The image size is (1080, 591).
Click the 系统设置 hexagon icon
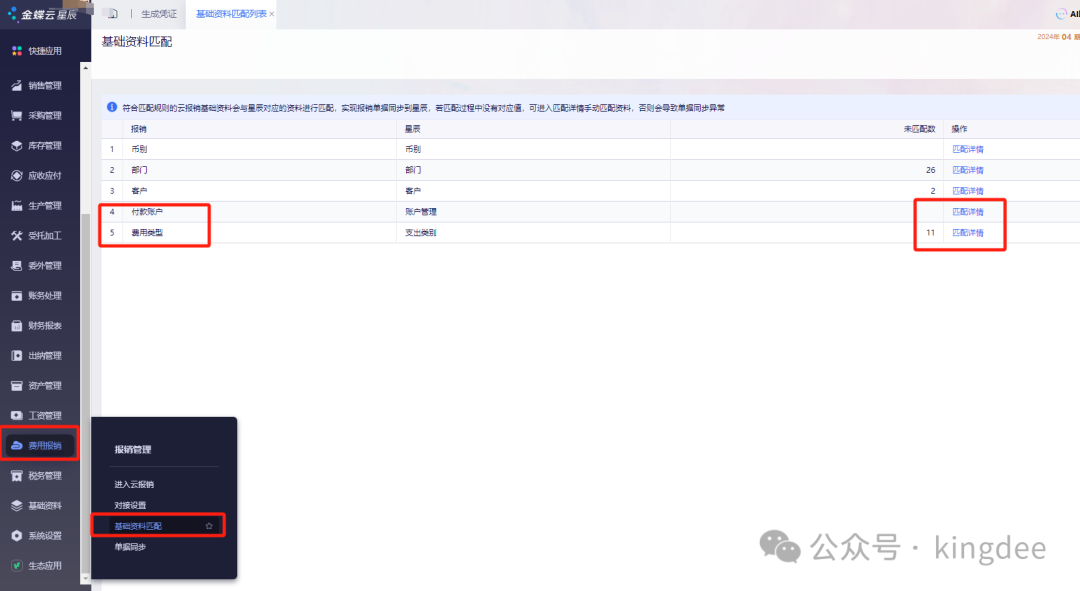(17, 536)
